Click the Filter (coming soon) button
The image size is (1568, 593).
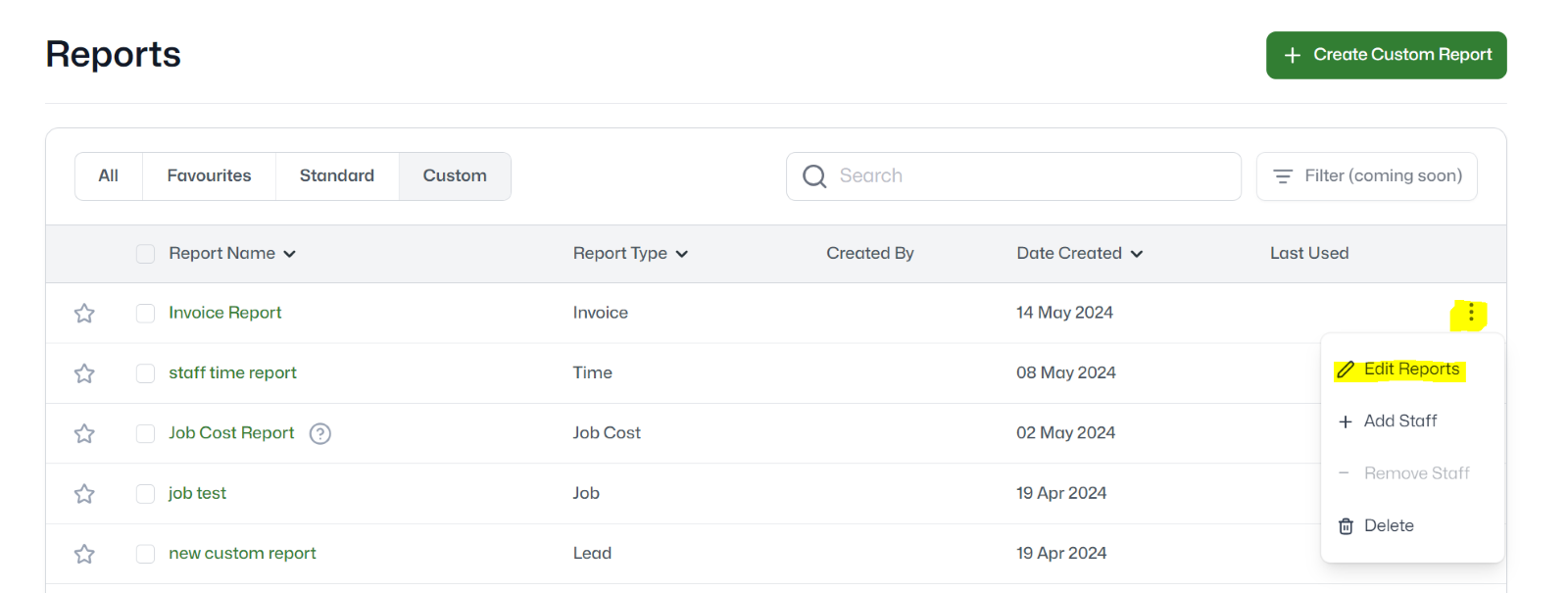1366,176
